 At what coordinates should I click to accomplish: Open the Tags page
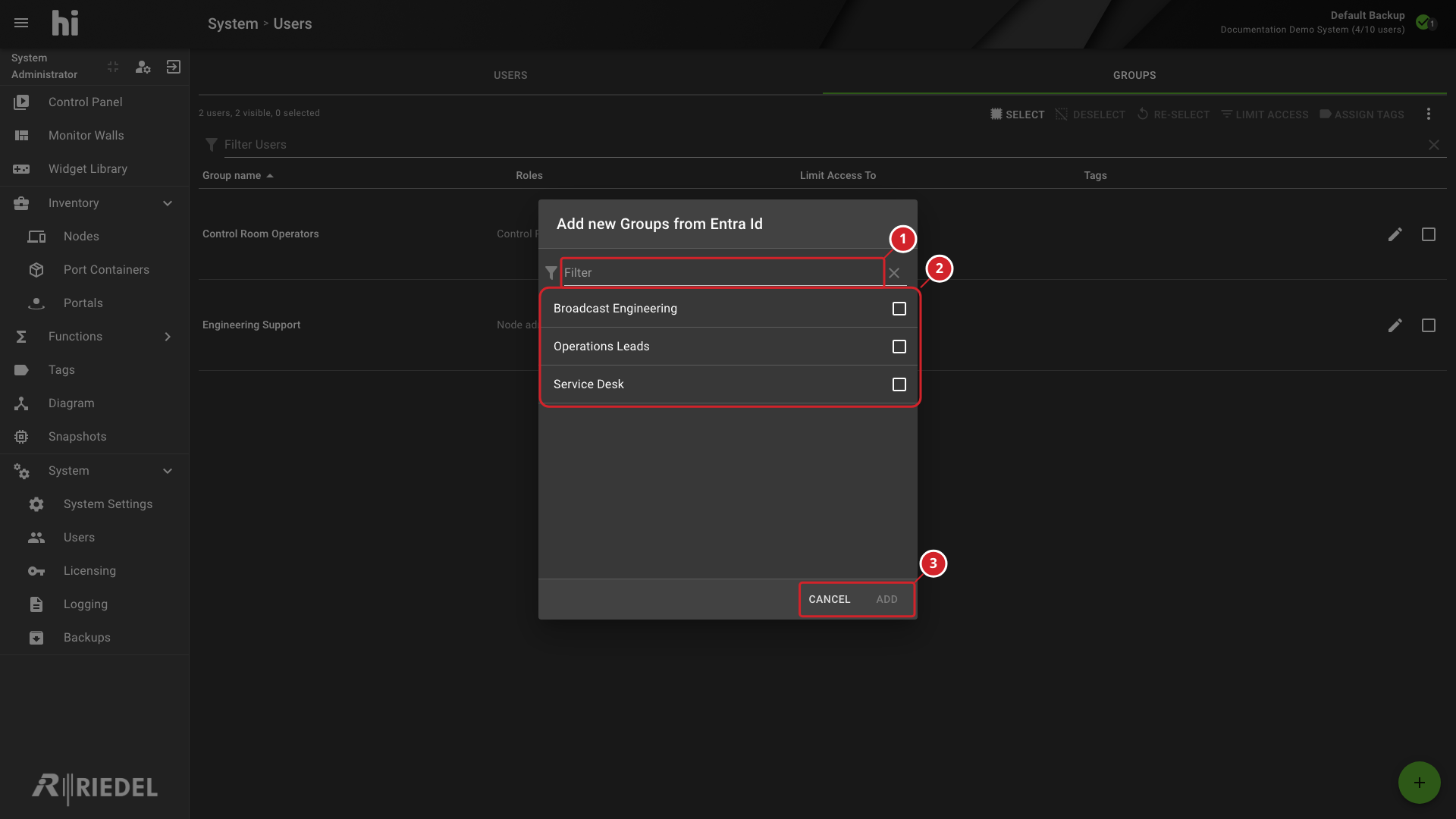[94, 369]
